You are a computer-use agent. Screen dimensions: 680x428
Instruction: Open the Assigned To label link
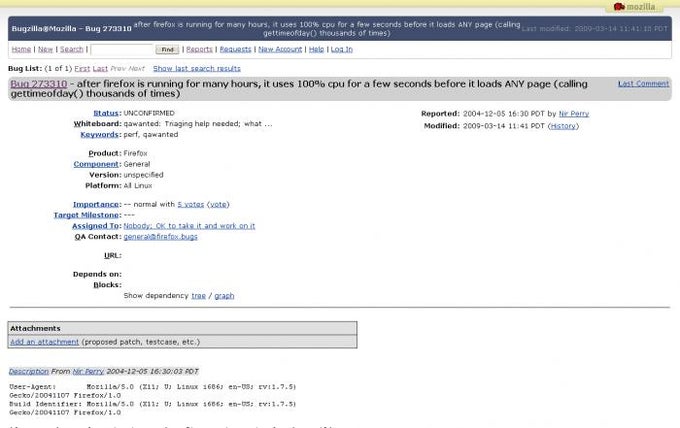pos(95,226)
